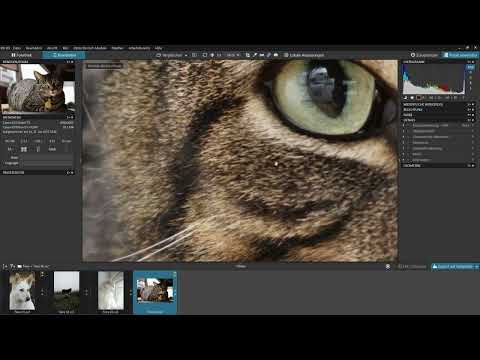The height and width of the screenshot is (360, 480).
Task: Collapse the Details palette
Action: (438, 120)
